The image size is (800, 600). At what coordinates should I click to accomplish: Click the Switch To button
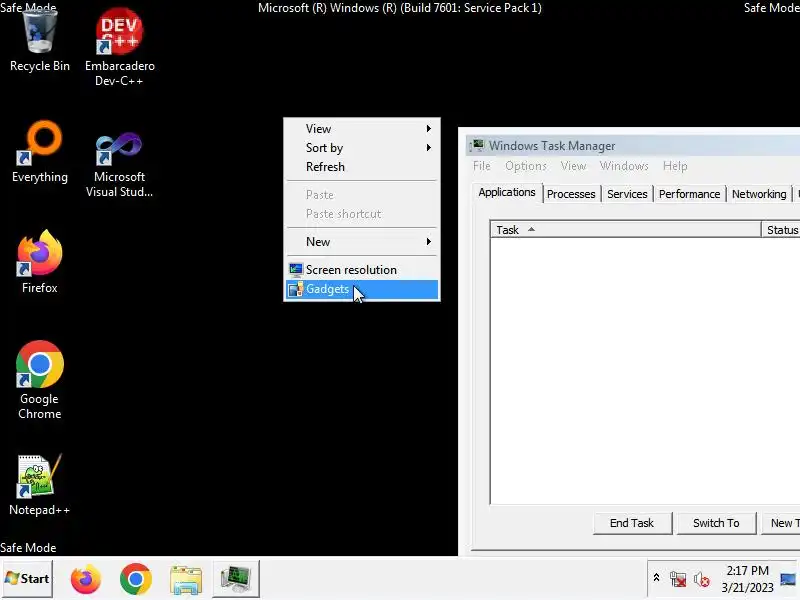[716, 523]
